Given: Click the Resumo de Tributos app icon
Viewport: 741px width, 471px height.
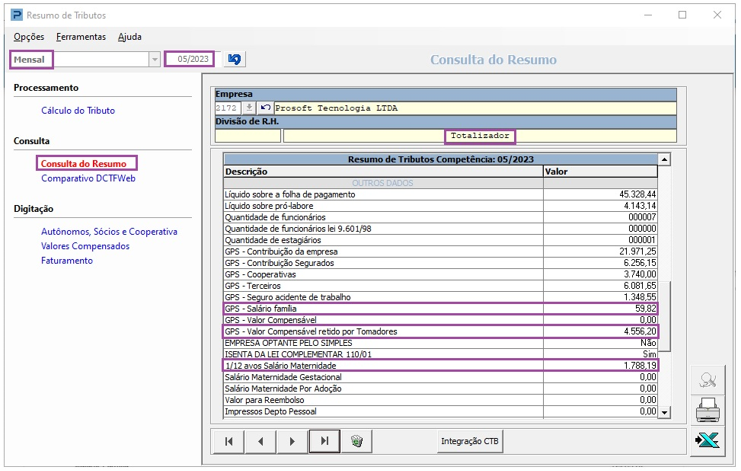Looking at the screenshot, I should pos(17,15).
